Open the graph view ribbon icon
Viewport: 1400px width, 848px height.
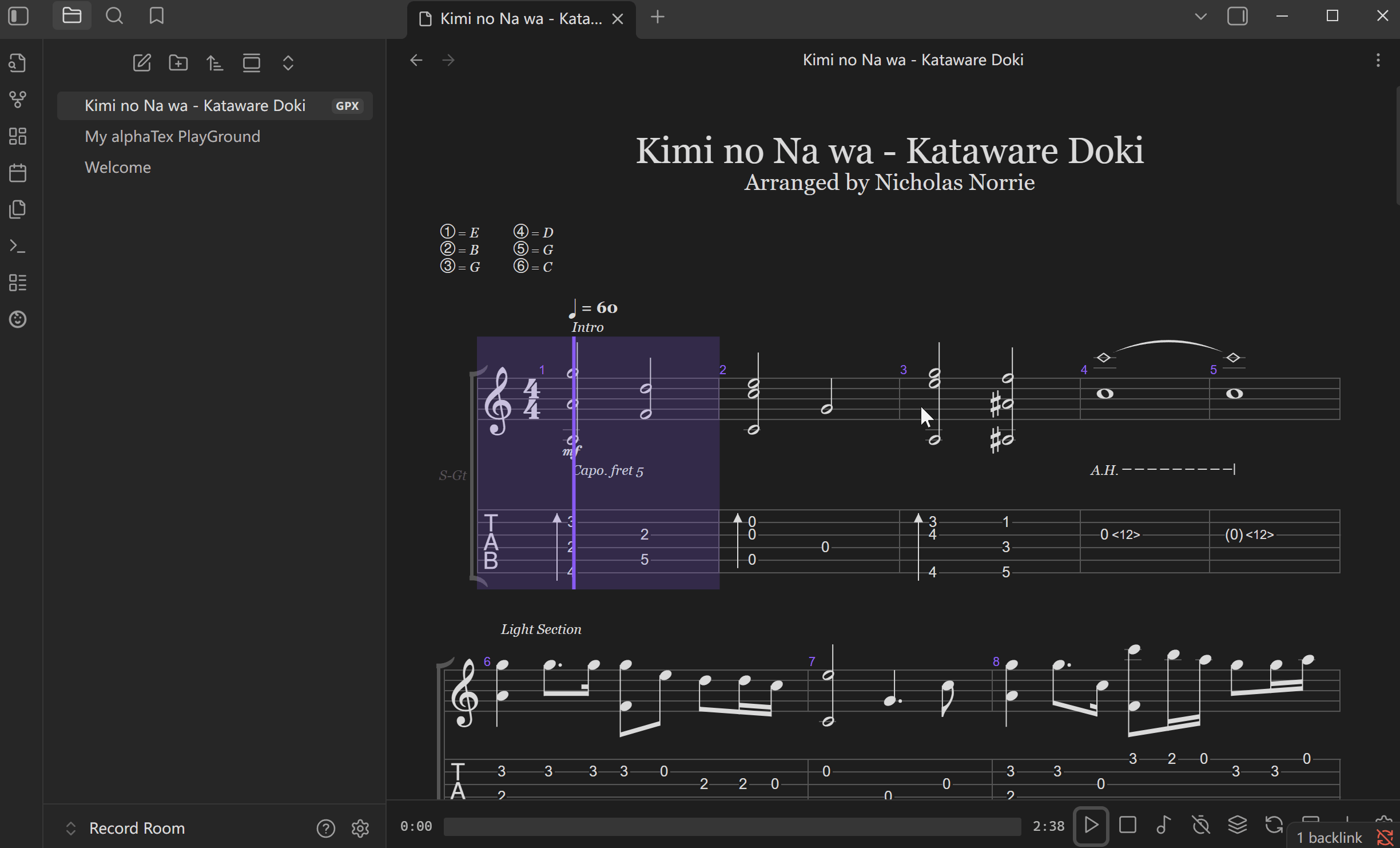pyautogui.click(x=18, y=100)
